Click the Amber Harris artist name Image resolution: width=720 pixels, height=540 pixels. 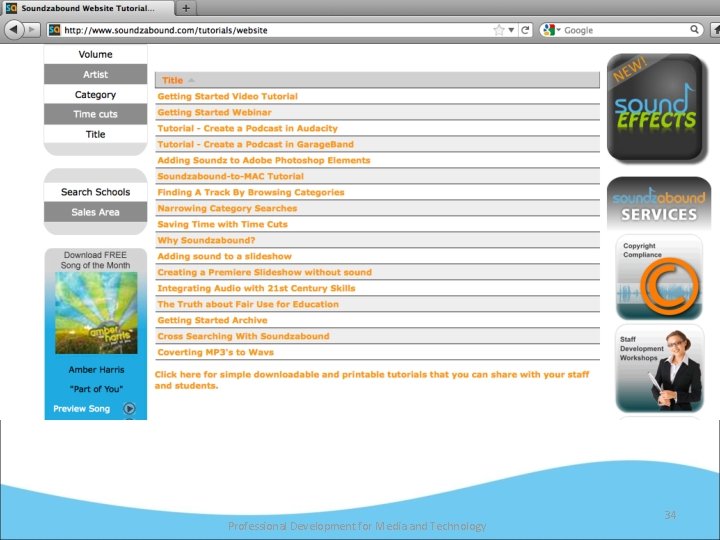pos(96,370)
